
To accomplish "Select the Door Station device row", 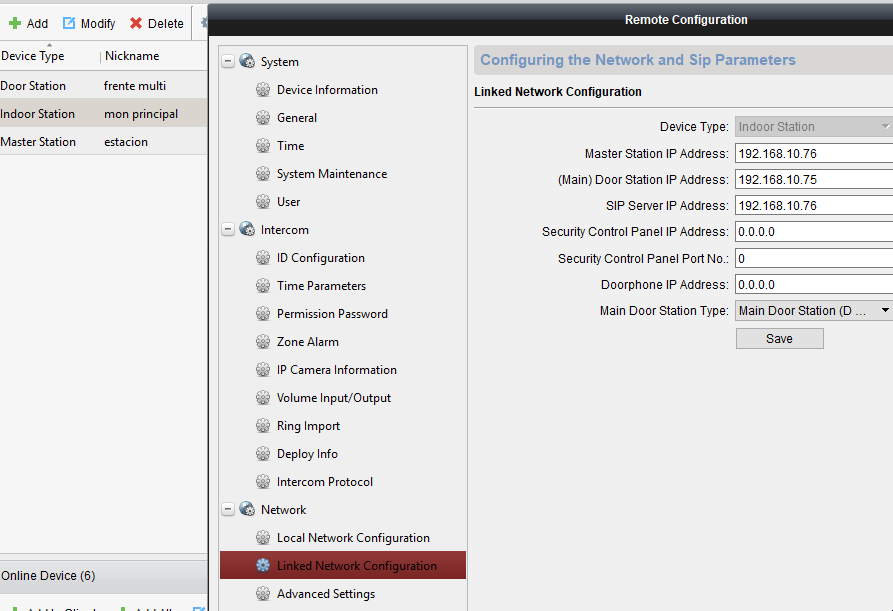I will click(x=104, y=85).
